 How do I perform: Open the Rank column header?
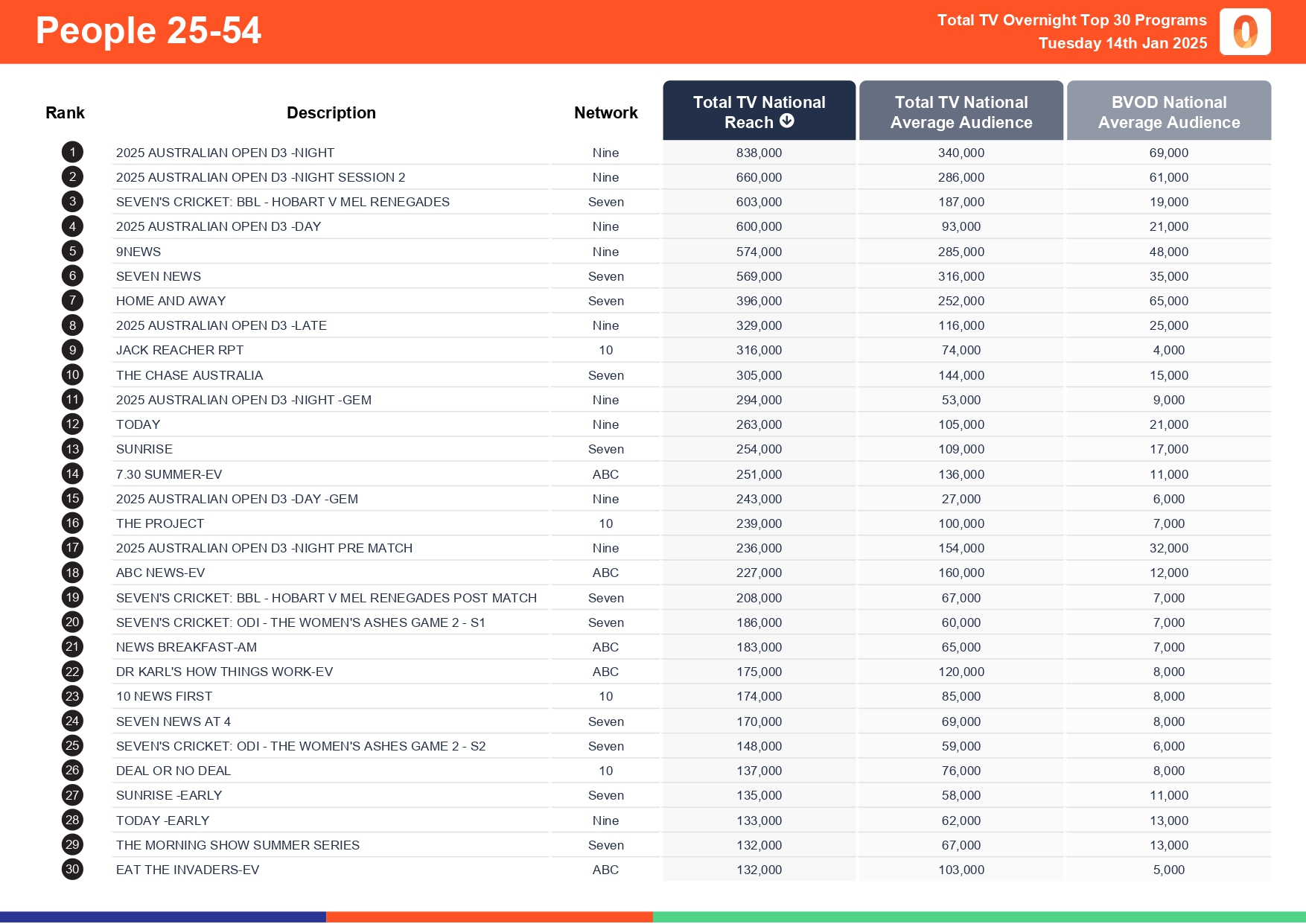click(x=66, y=112)
